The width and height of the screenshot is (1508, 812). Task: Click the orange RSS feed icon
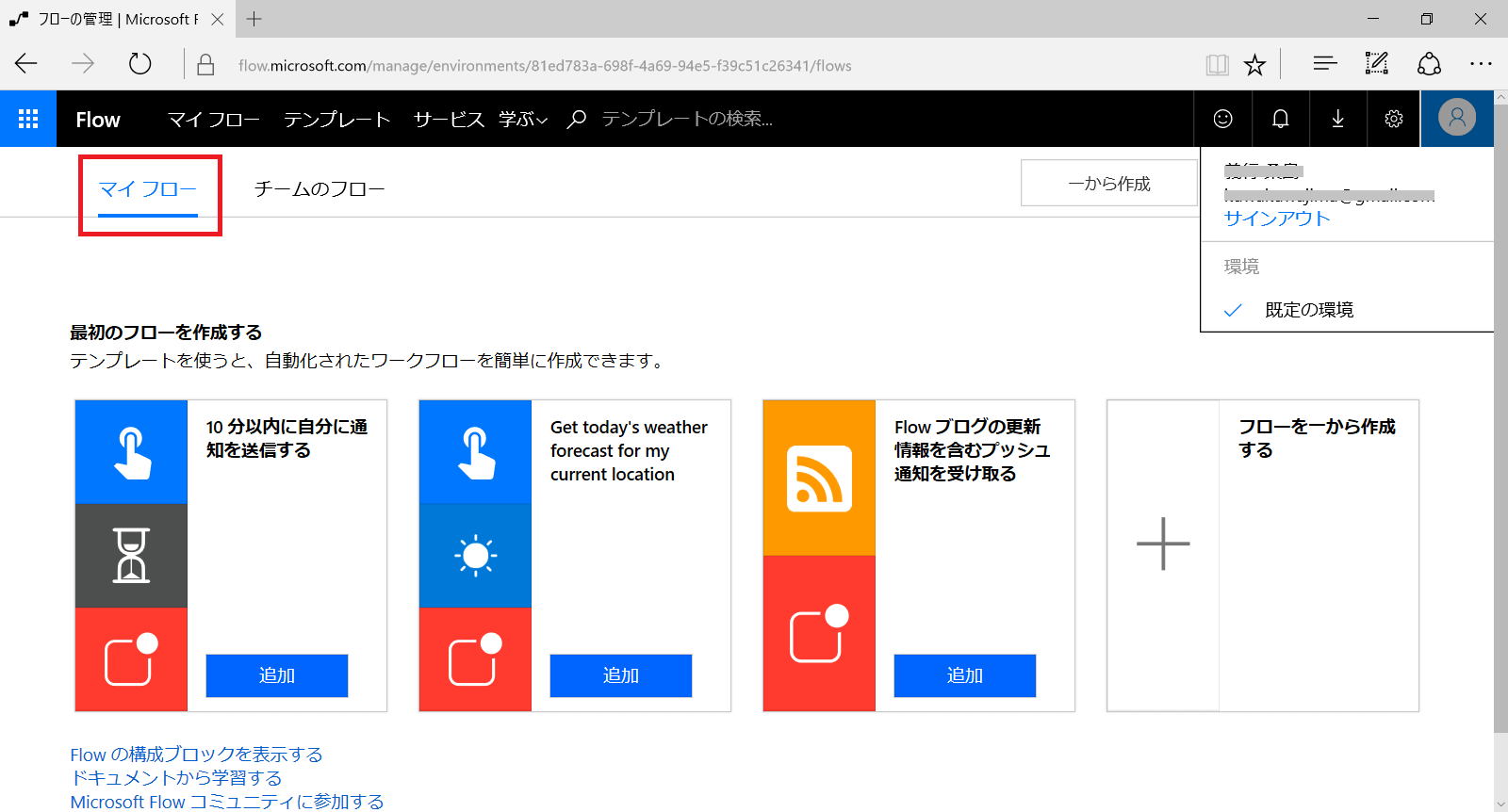[x=819, y=479]
